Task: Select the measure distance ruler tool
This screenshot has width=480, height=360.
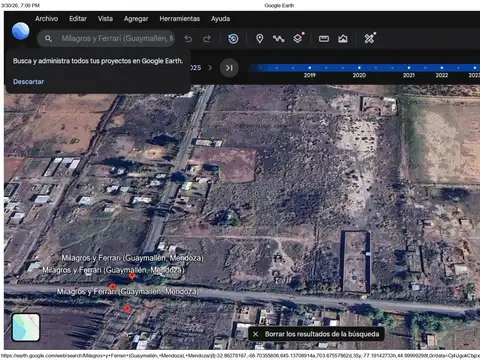Action: click(324, 39)
